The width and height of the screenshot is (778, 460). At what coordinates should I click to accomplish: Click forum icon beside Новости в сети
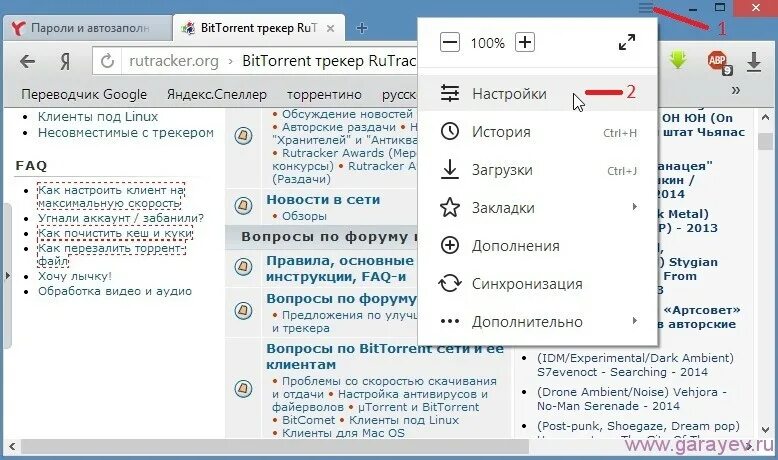[243, 205]
